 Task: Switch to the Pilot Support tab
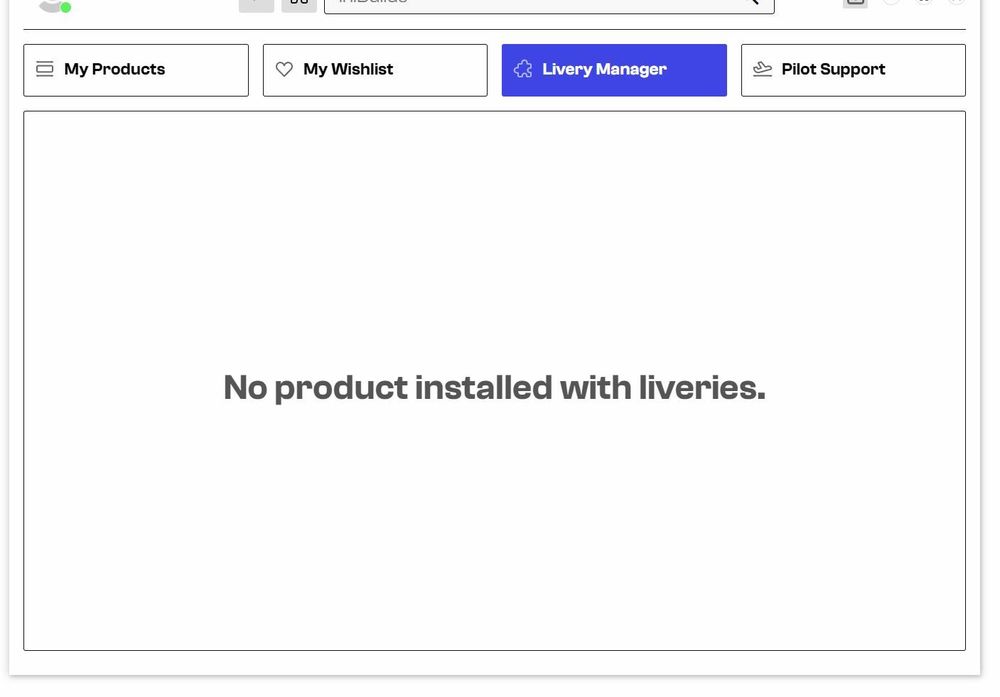point(853,69)
